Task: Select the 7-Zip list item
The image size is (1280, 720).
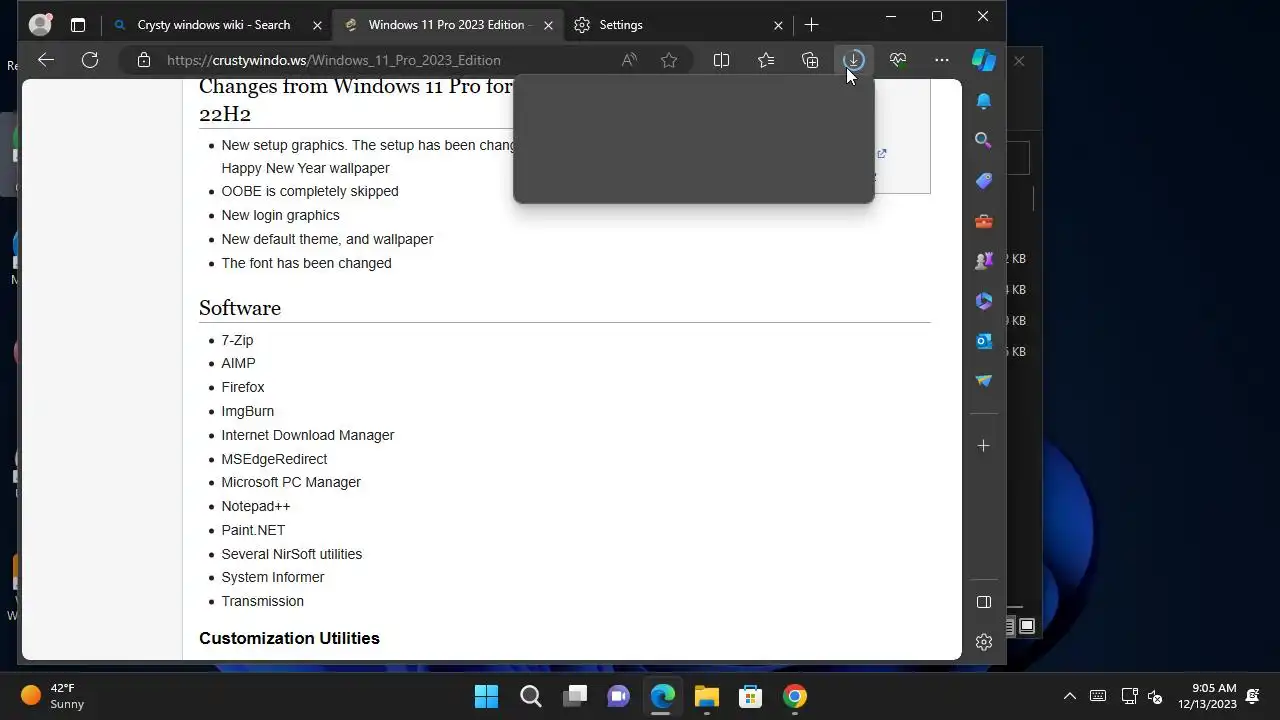Action: [237, 340]
